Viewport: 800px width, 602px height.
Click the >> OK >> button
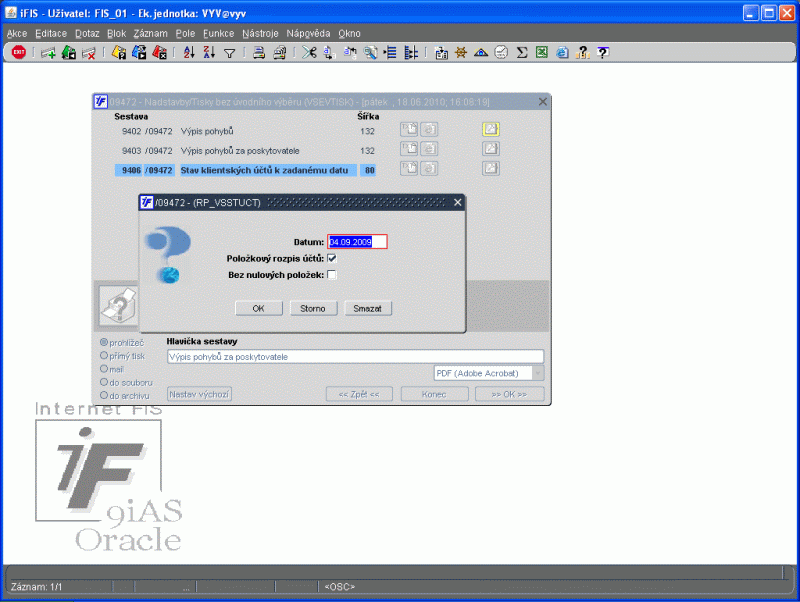[x=509, y=394]
